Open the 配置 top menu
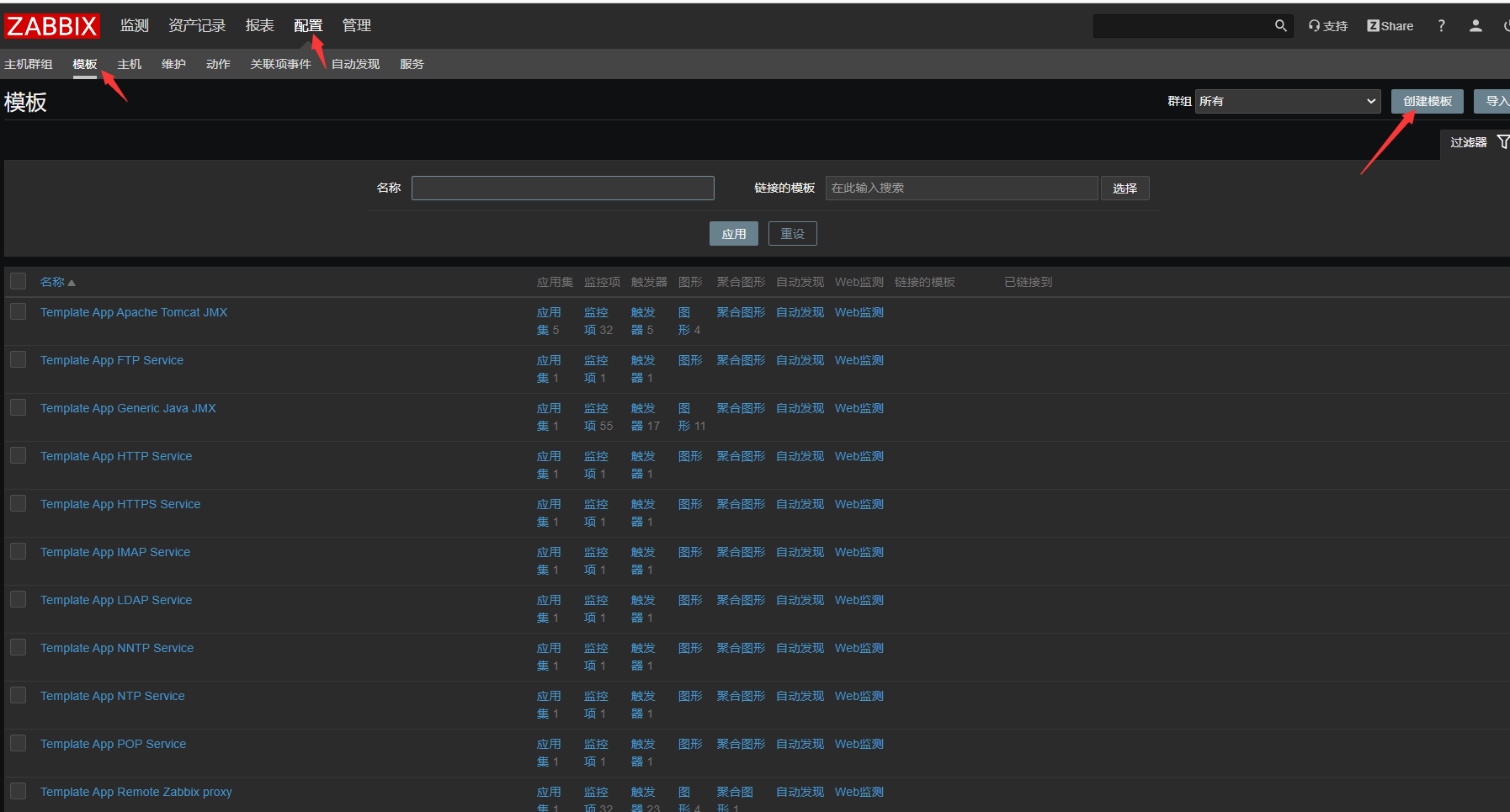This screenshot has width=1510, height=812. [308, 26]
